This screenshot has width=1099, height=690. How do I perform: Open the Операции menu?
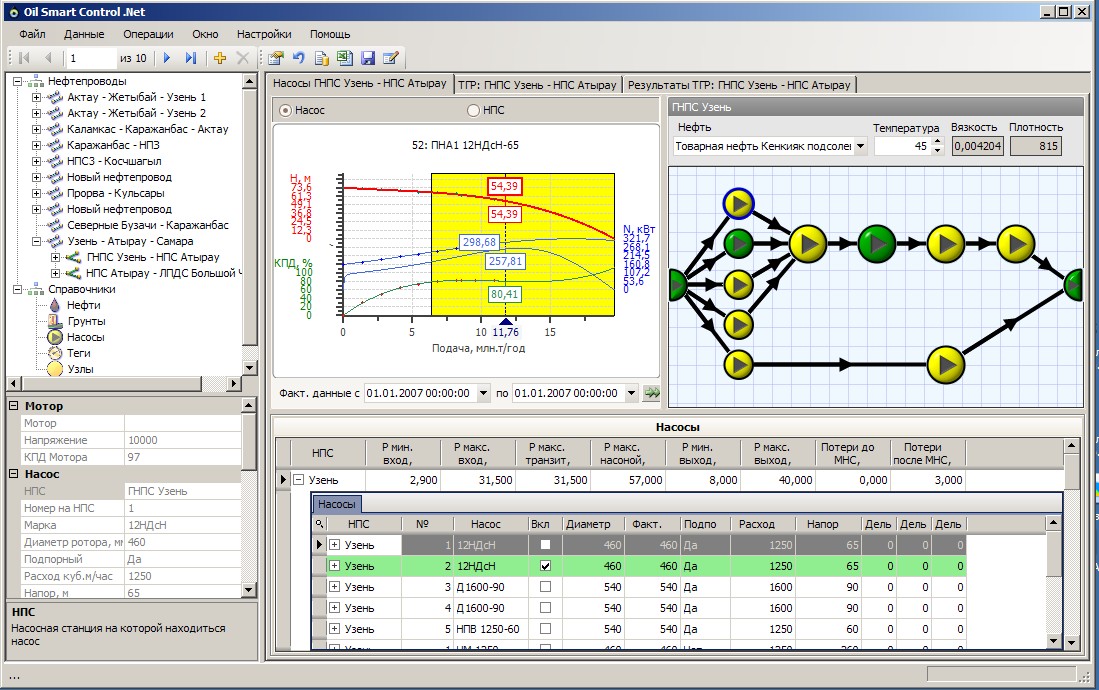click(x=148, y=34)
